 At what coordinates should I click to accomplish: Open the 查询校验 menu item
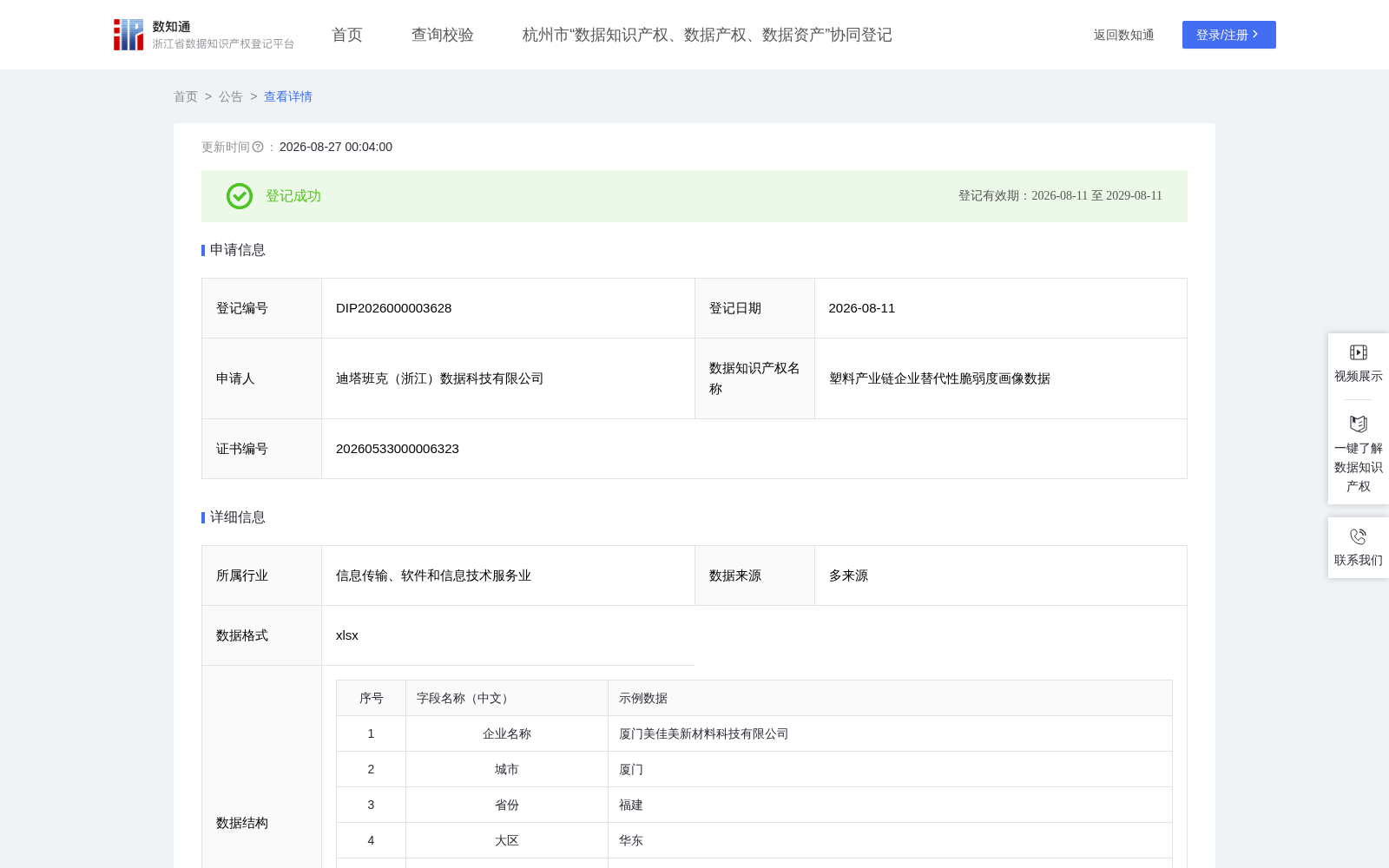(442, 35)
